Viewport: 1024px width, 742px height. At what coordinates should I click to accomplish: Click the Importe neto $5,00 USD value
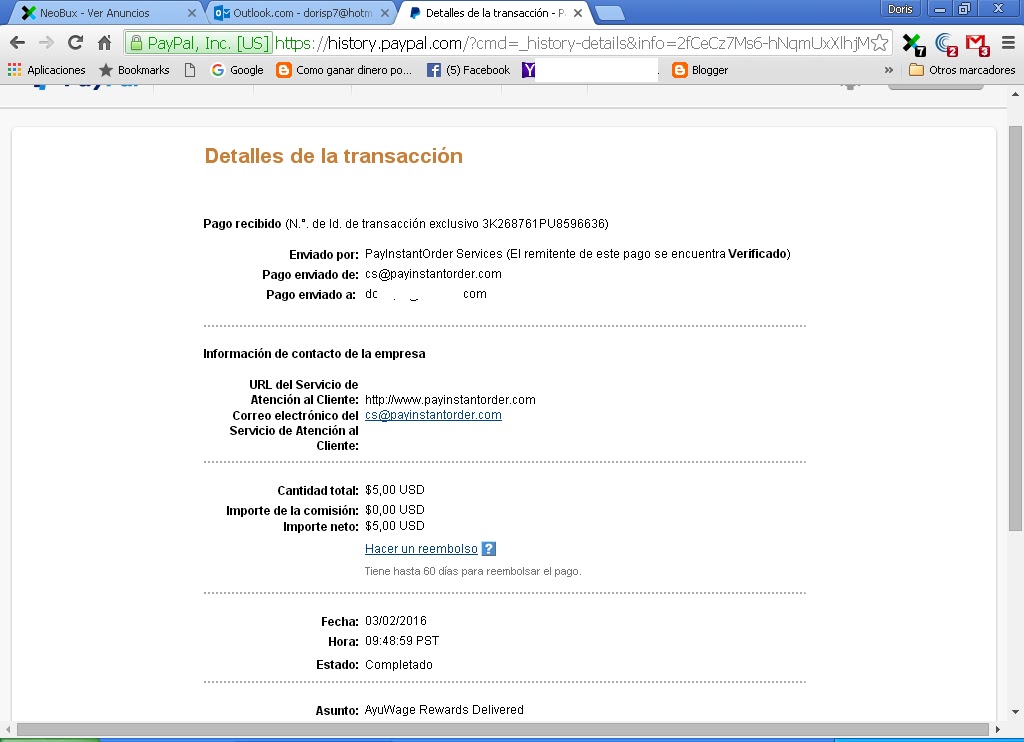pyautogui.click(x=394, y=526)
